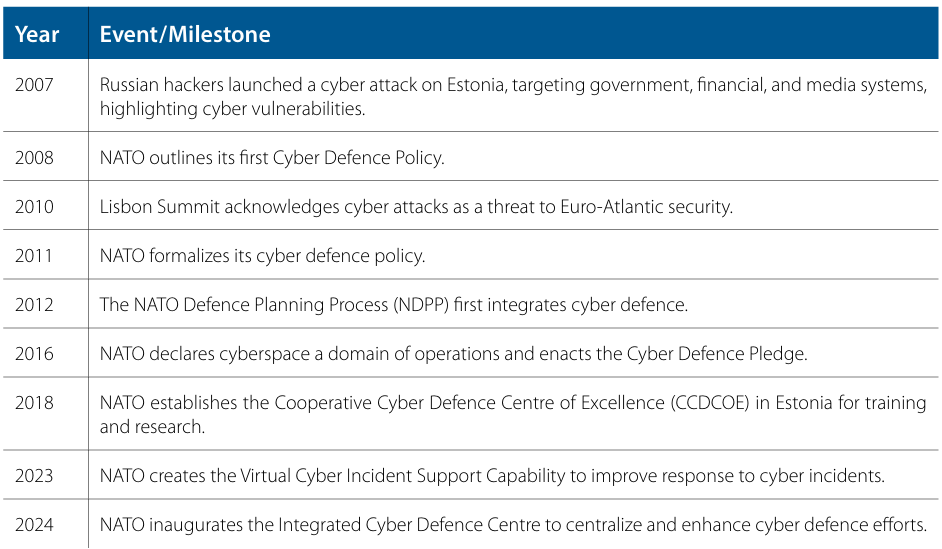
Task: Select the 2012 year cell
Action: [34, 305]
